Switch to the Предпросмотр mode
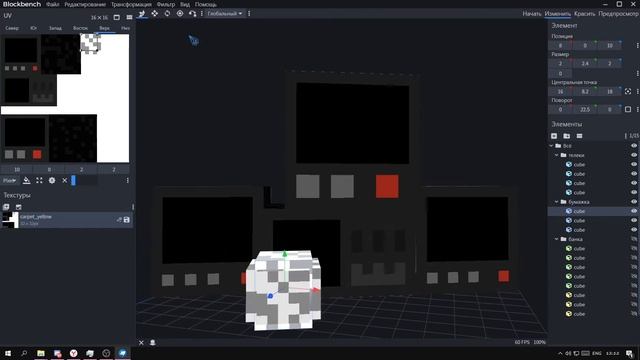Image resolution: width=640 pixels, height=360 pixels. click(618, 13)
